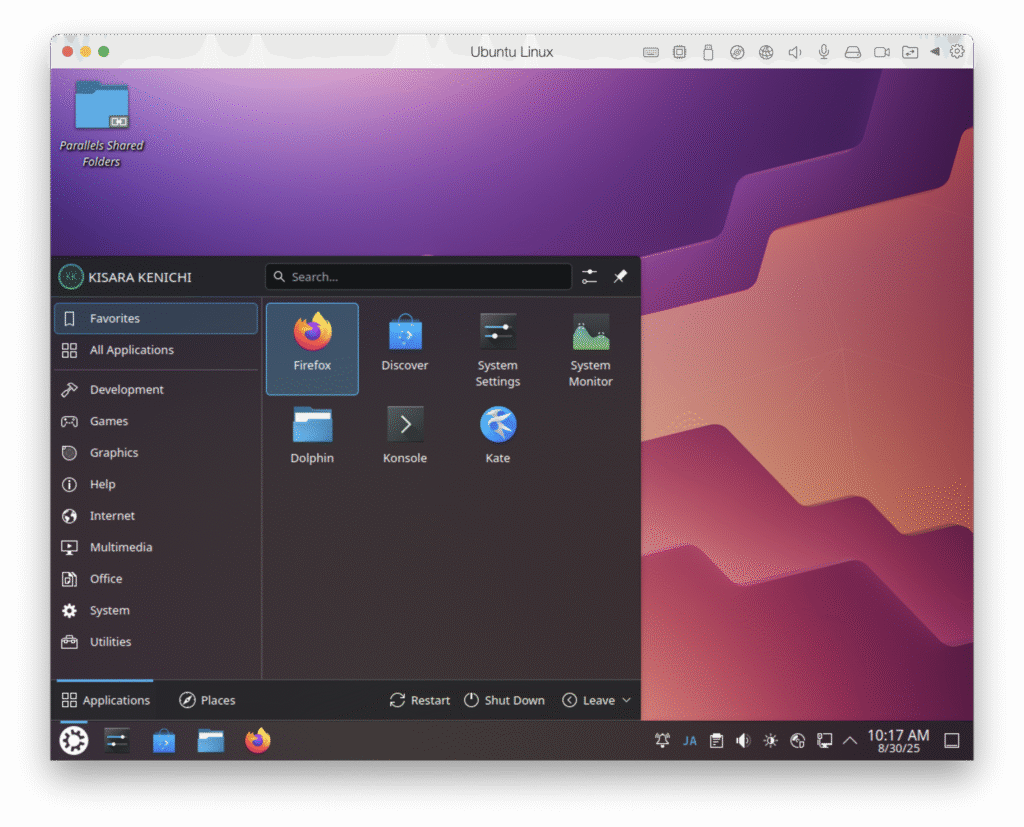The image size is (1024, 827).
Task: Open notifications bell in system tray
Action: (662, 741)
